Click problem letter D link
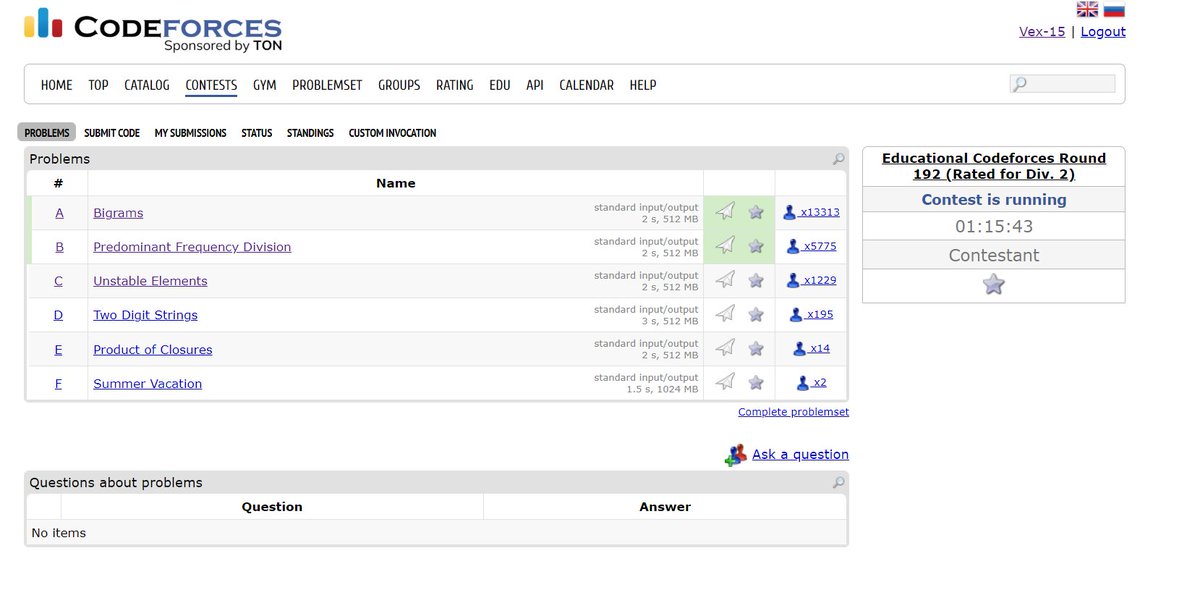Screen dimensions: 1200x590 click(58, 315)
